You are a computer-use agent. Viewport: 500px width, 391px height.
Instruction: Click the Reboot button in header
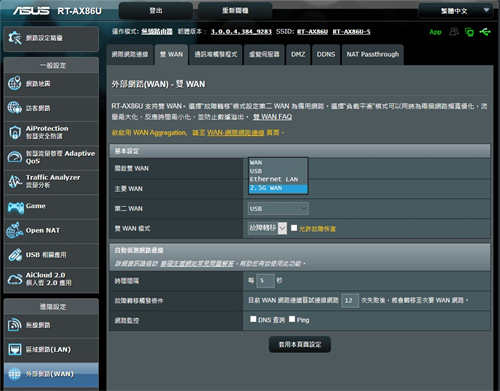coord(235,11)
